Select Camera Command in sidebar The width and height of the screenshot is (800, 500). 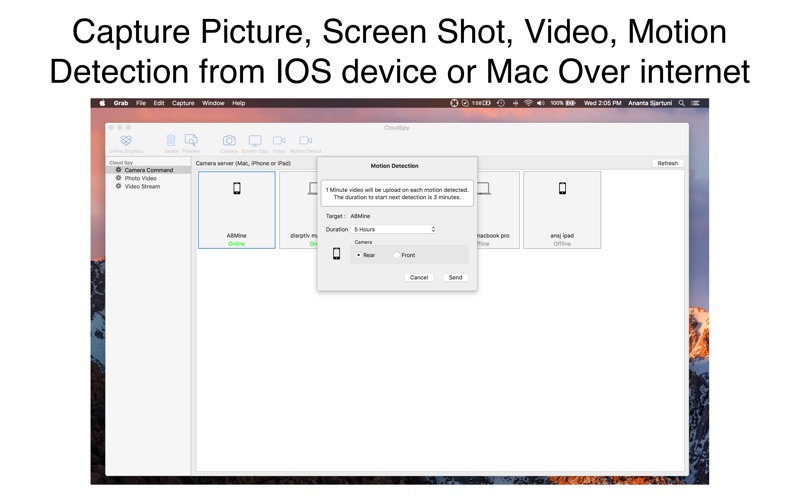148,170
